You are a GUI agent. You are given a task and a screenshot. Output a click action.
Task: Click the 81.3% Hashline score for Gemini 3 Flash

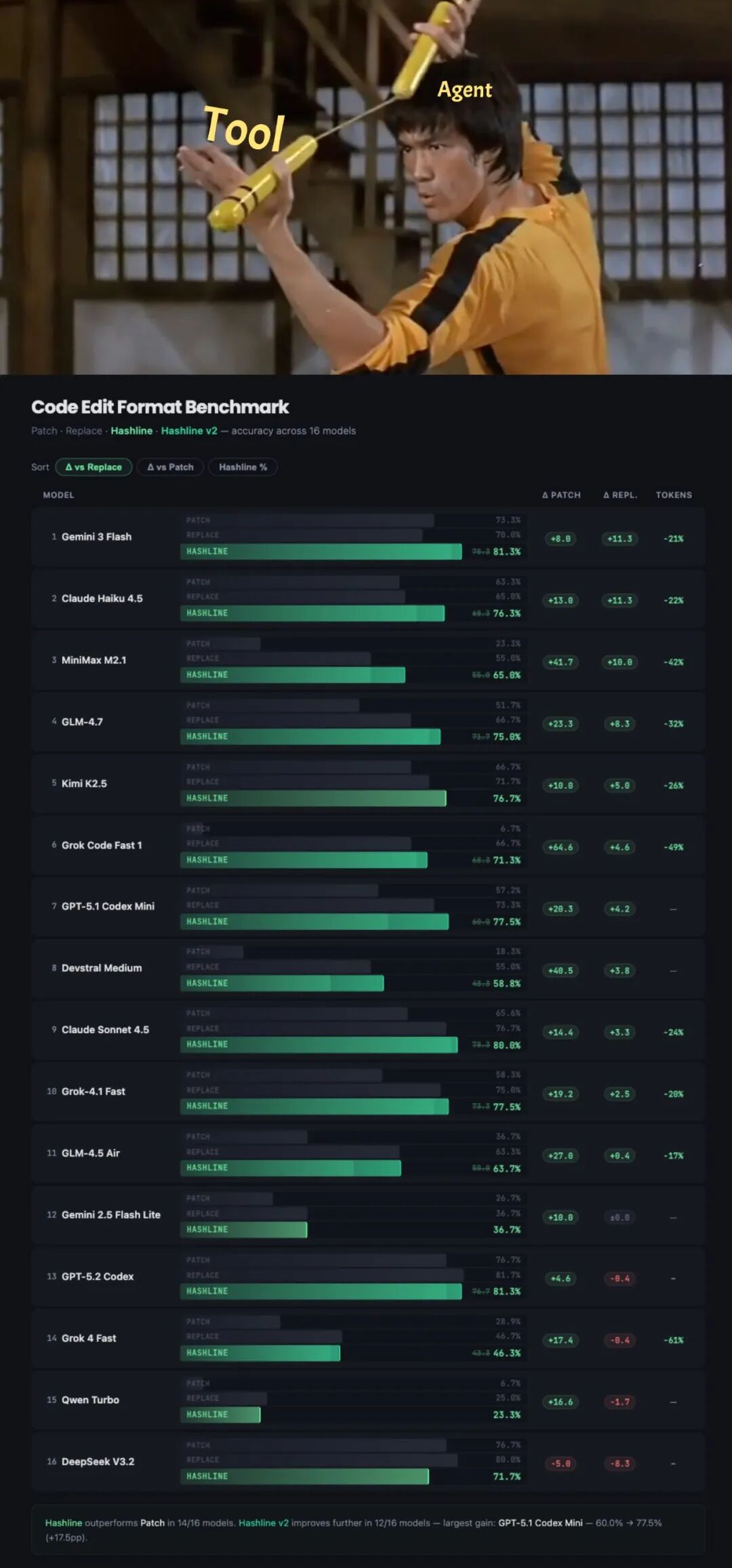pos(507,552)
